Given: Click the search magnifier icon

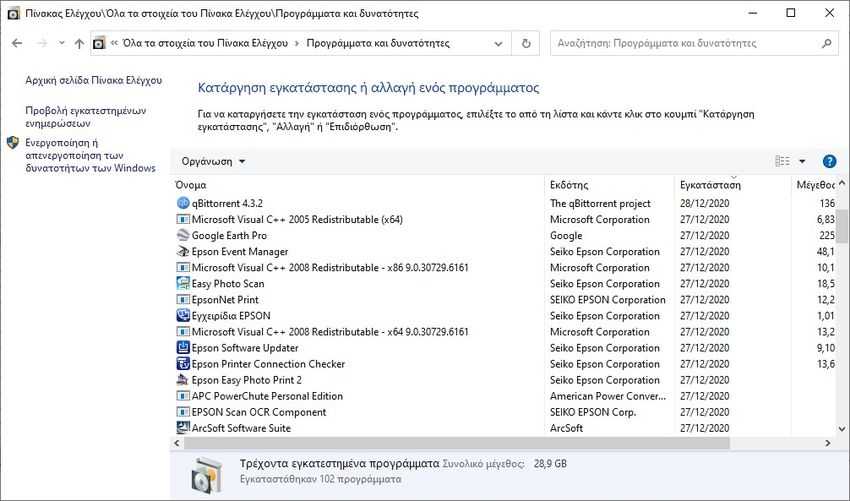Looking at the screenshot, I should 826,43.
